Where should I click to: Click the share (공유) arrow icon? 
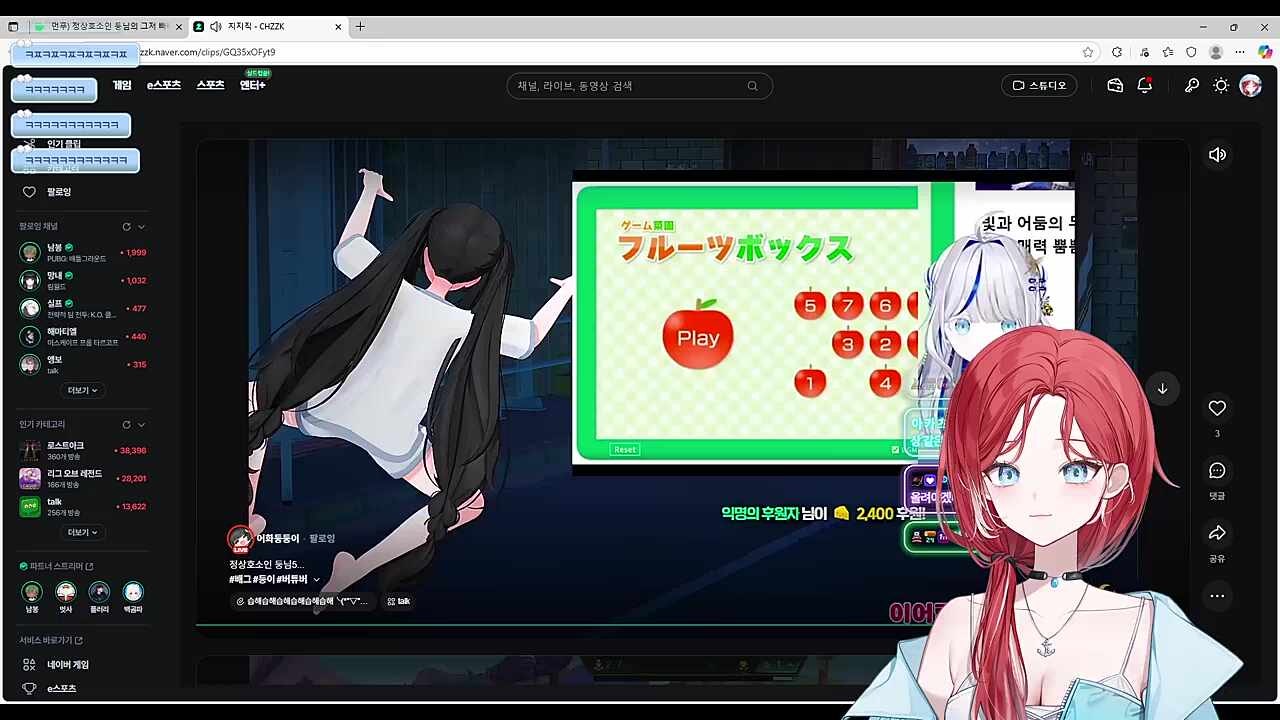pyautogui.click(x=1217, y=533)
